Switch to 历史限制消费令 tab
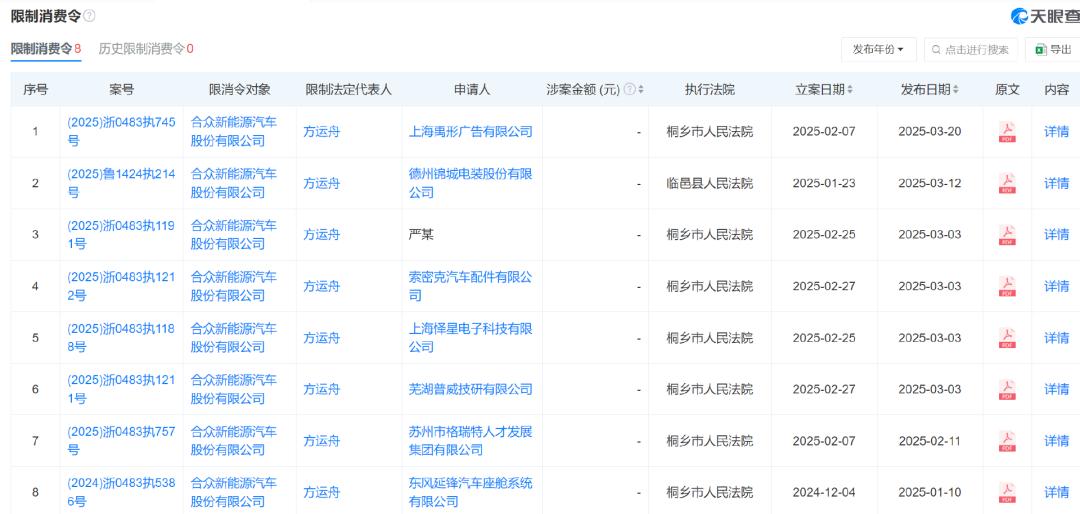This screenshot has height=514, width=1080. (x=145, y=48)
